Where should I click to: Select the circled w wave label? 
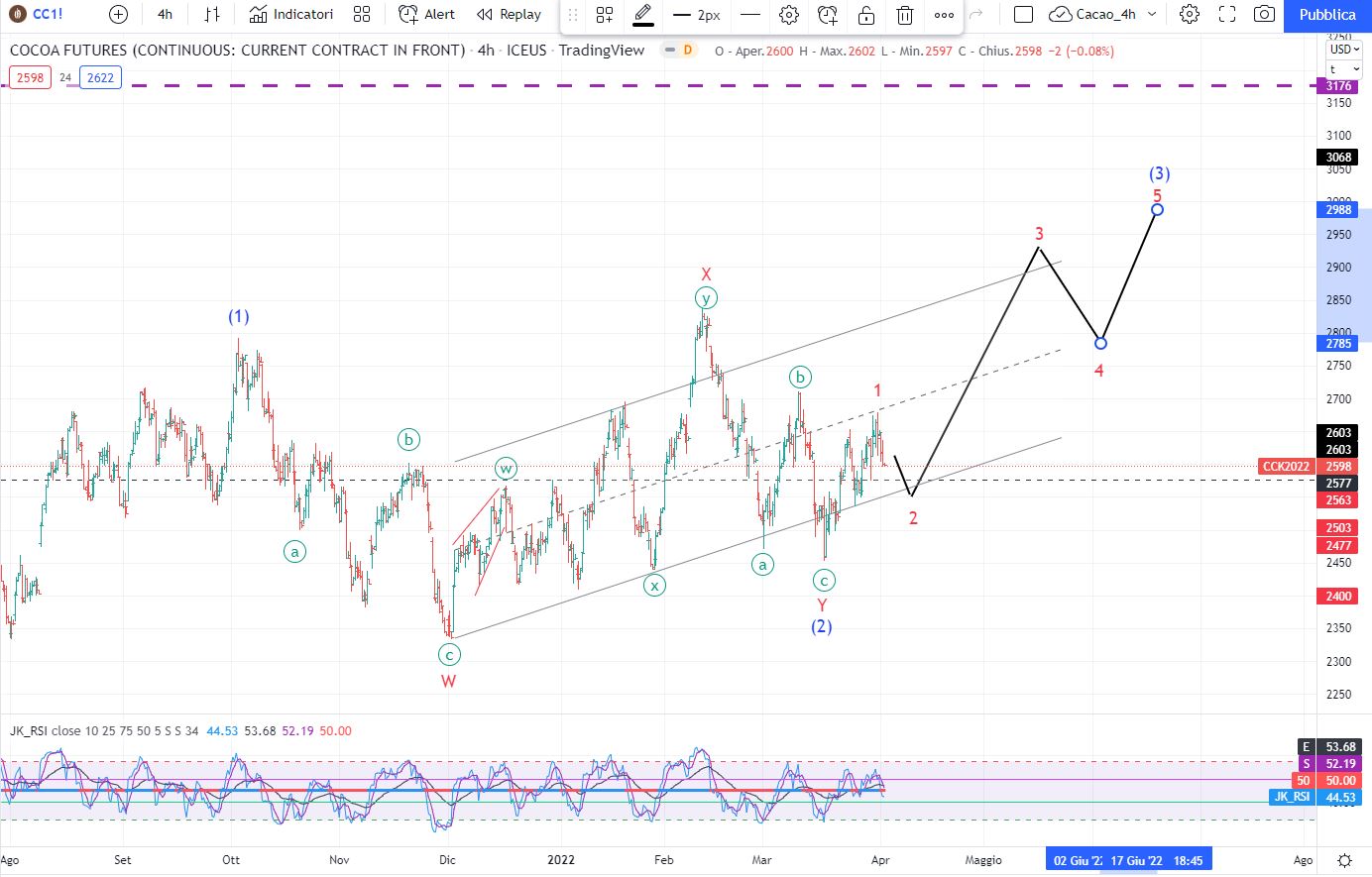tap(506, 468)
